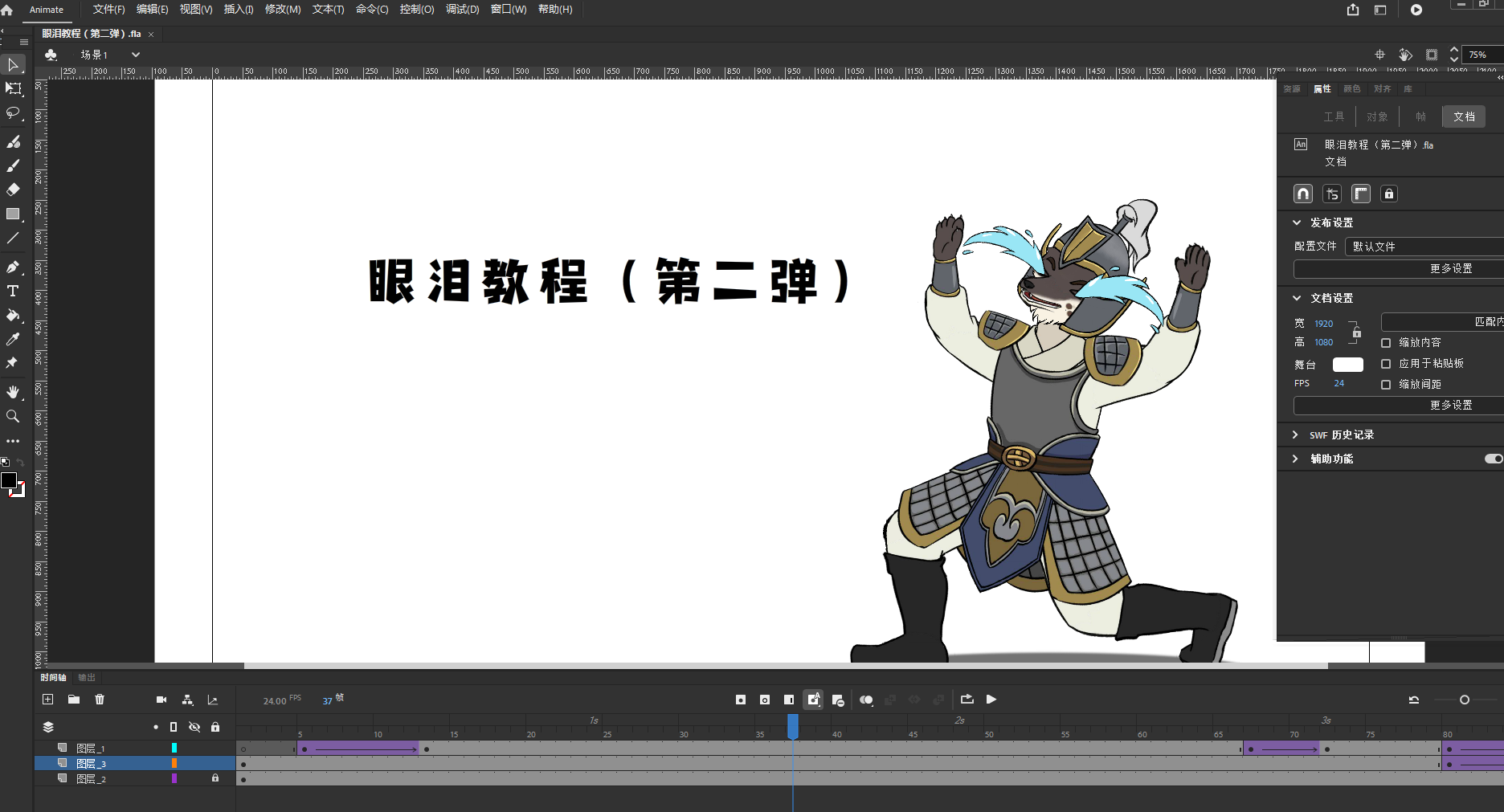1504x812 pixels.
Task: Add a camera layer in timeline
Action: [161, 700]
